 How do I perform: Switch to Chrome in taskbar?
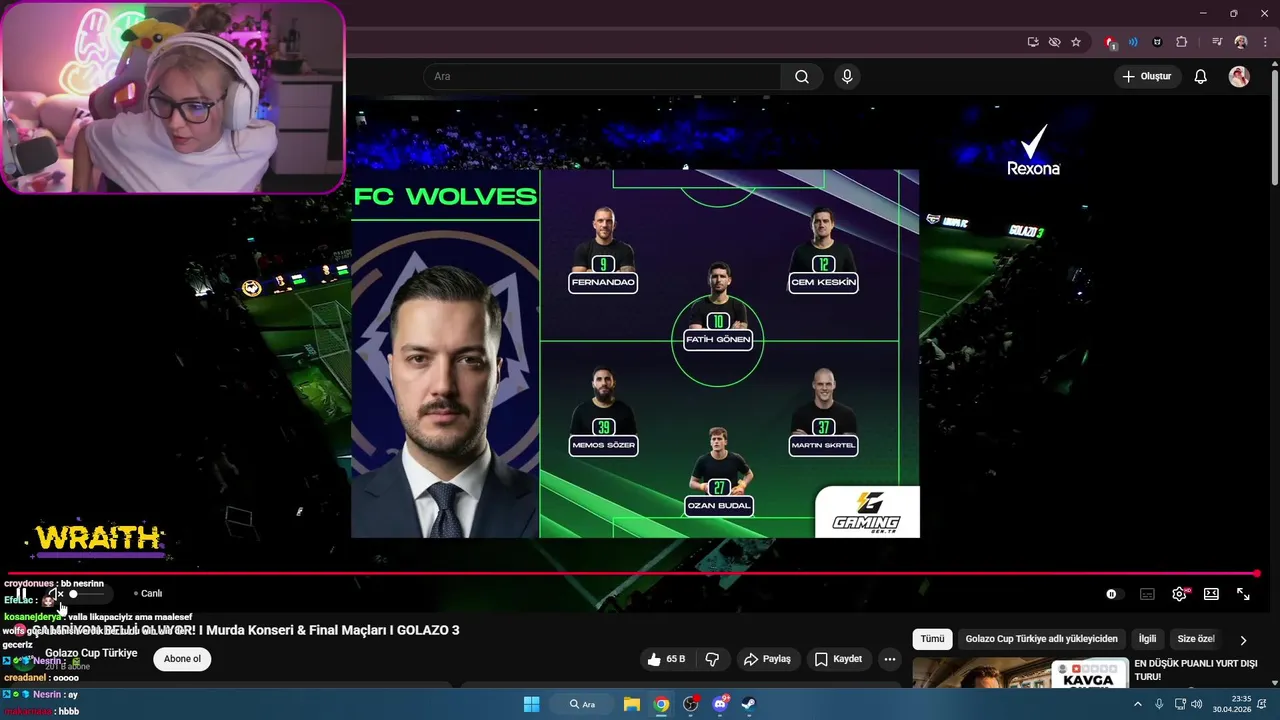(661, 704)
